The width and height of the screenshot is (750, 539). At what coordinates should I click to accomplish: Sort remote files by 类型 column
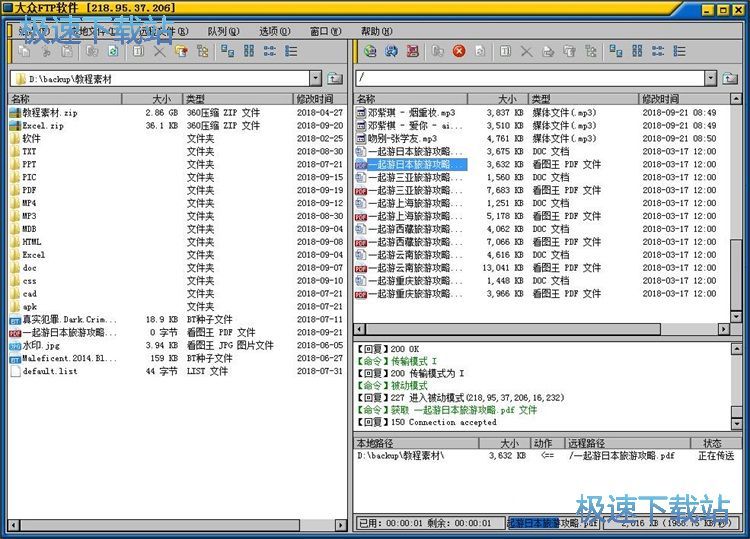pos(583,99)
